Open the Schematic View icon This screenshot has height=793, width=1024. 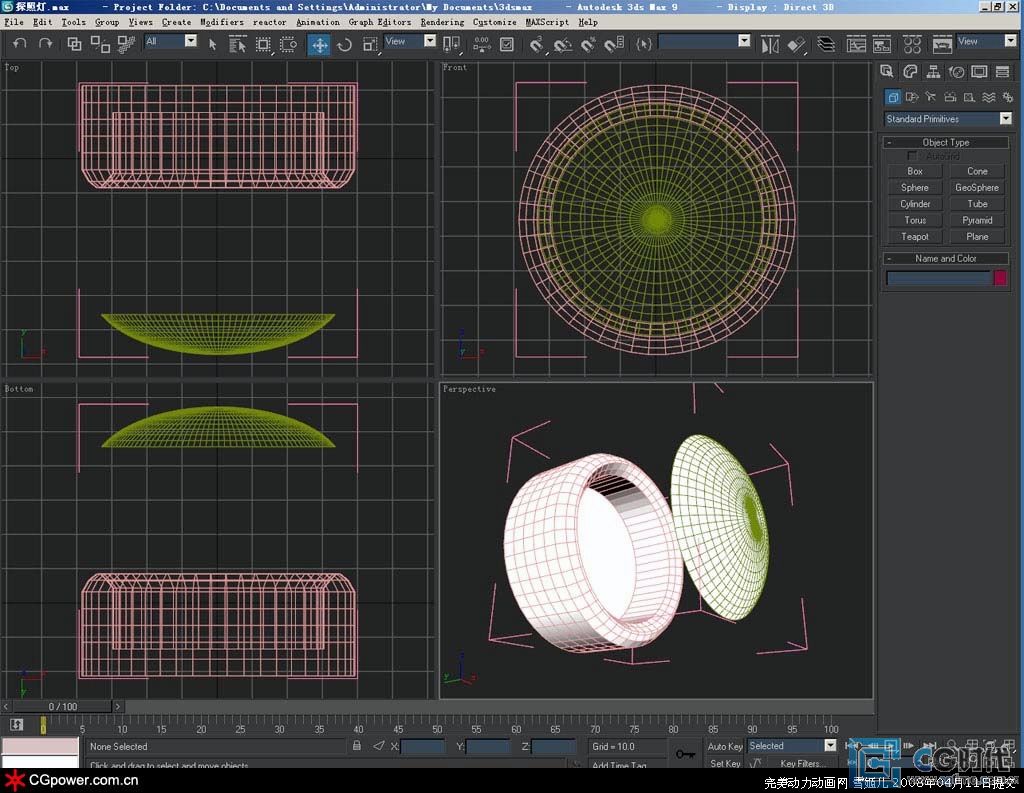click(882, 44)
